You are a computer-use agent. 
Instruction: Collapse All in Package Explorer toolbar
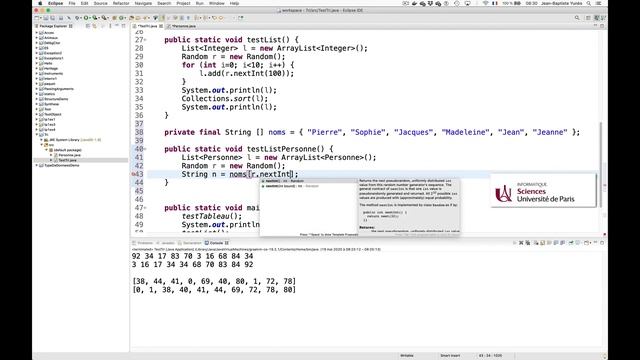88,26
